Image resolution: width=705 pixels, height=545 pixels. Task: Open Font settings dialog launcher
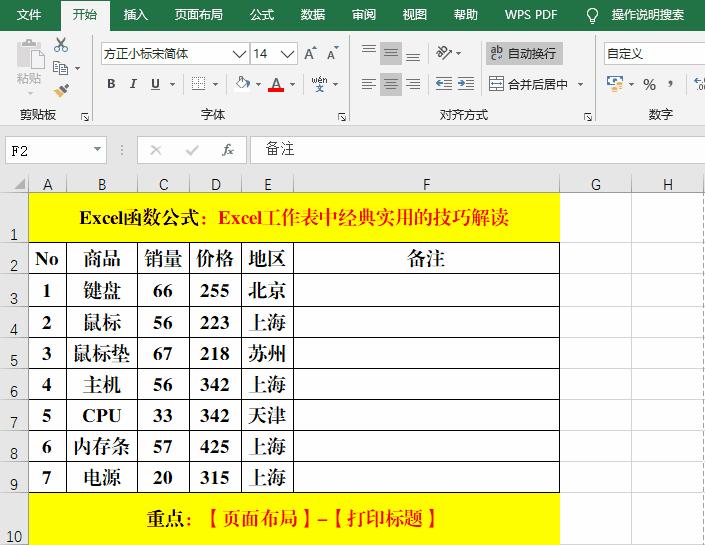tap(342, 117)
